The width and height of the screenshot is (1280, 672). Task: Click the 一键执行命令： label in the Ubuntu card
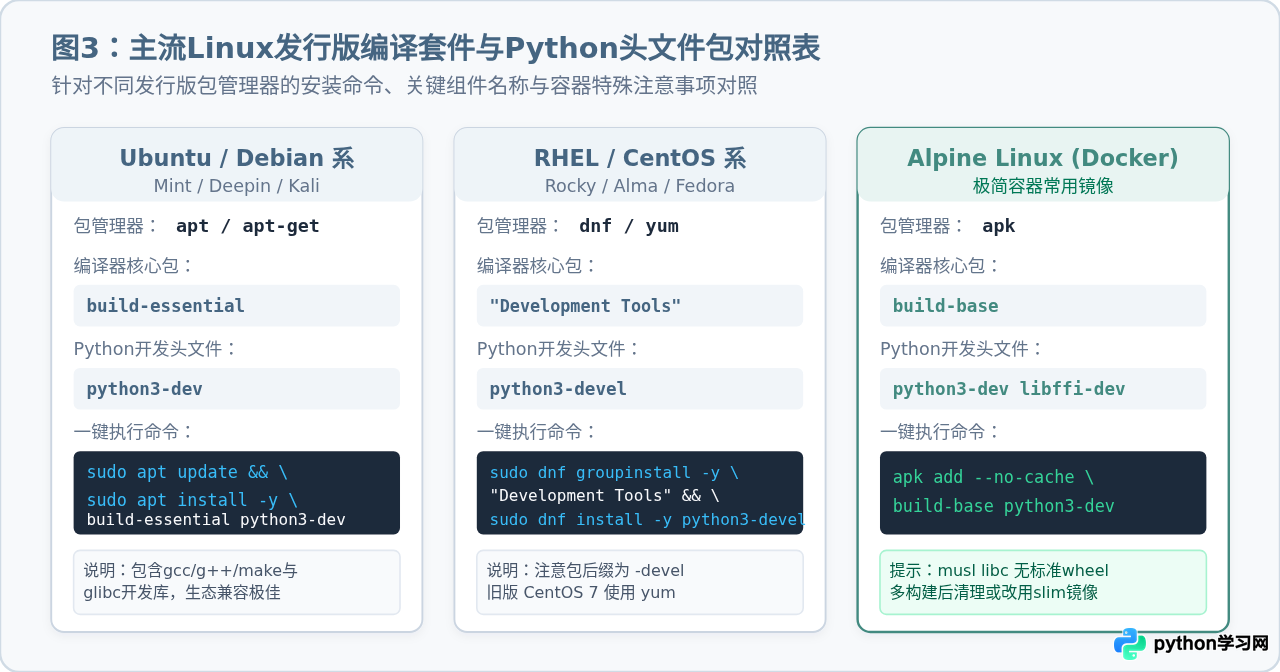pyautogui.click(x=134, y=432)
